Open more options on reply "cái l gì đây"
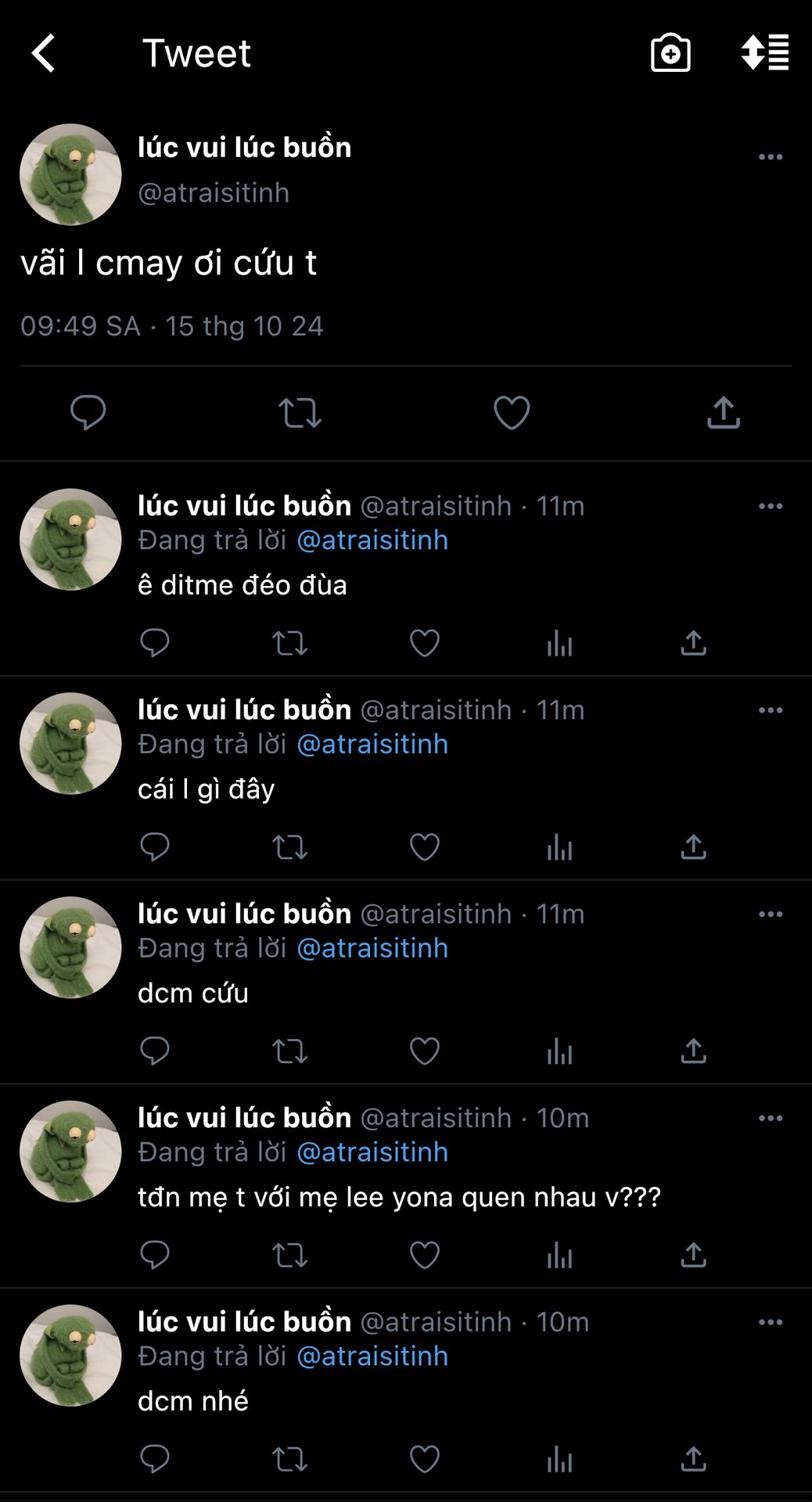This screenshot has height=1502, width=812. [x=771, y=710]
